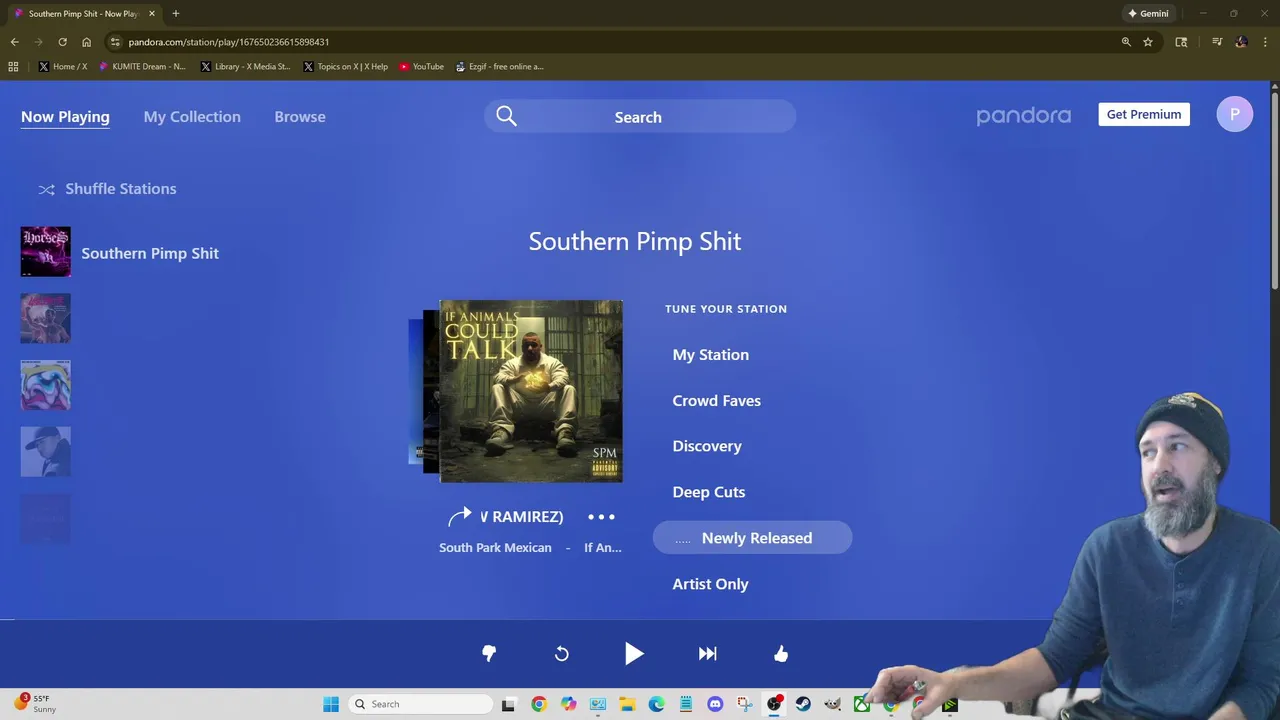Select Artist Only tuning mode
Viewport: 1280px width, 720px height.
(710, 584)
